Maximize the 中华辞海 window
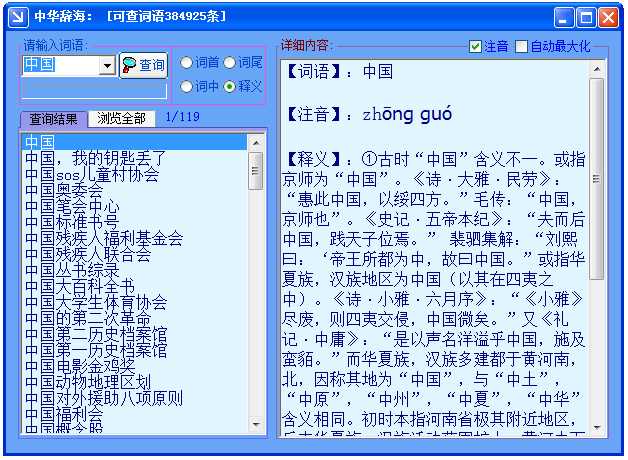Screen dimensions: 628x460 click(586, 18)
